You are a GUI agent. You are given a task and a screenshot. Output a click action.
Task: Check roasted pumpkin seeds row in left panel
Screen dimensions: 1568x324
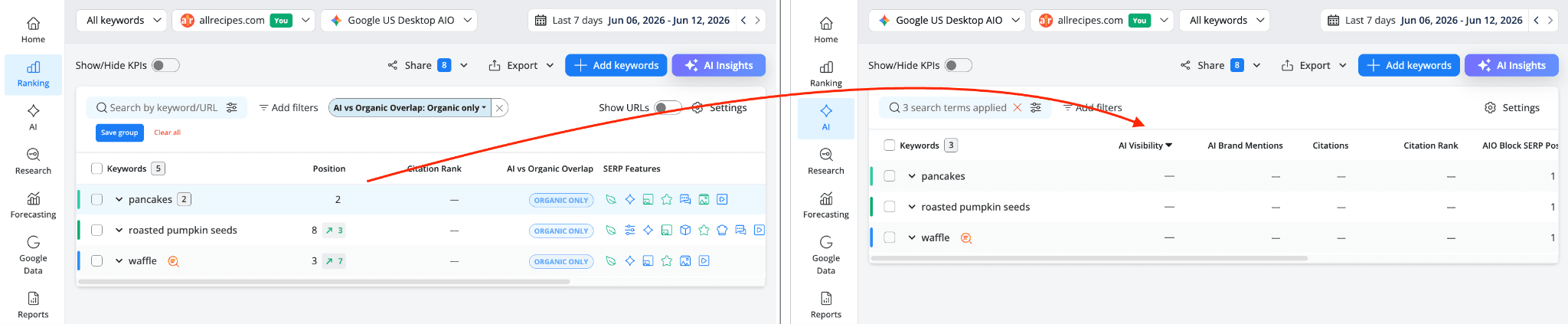coord(96,230)
